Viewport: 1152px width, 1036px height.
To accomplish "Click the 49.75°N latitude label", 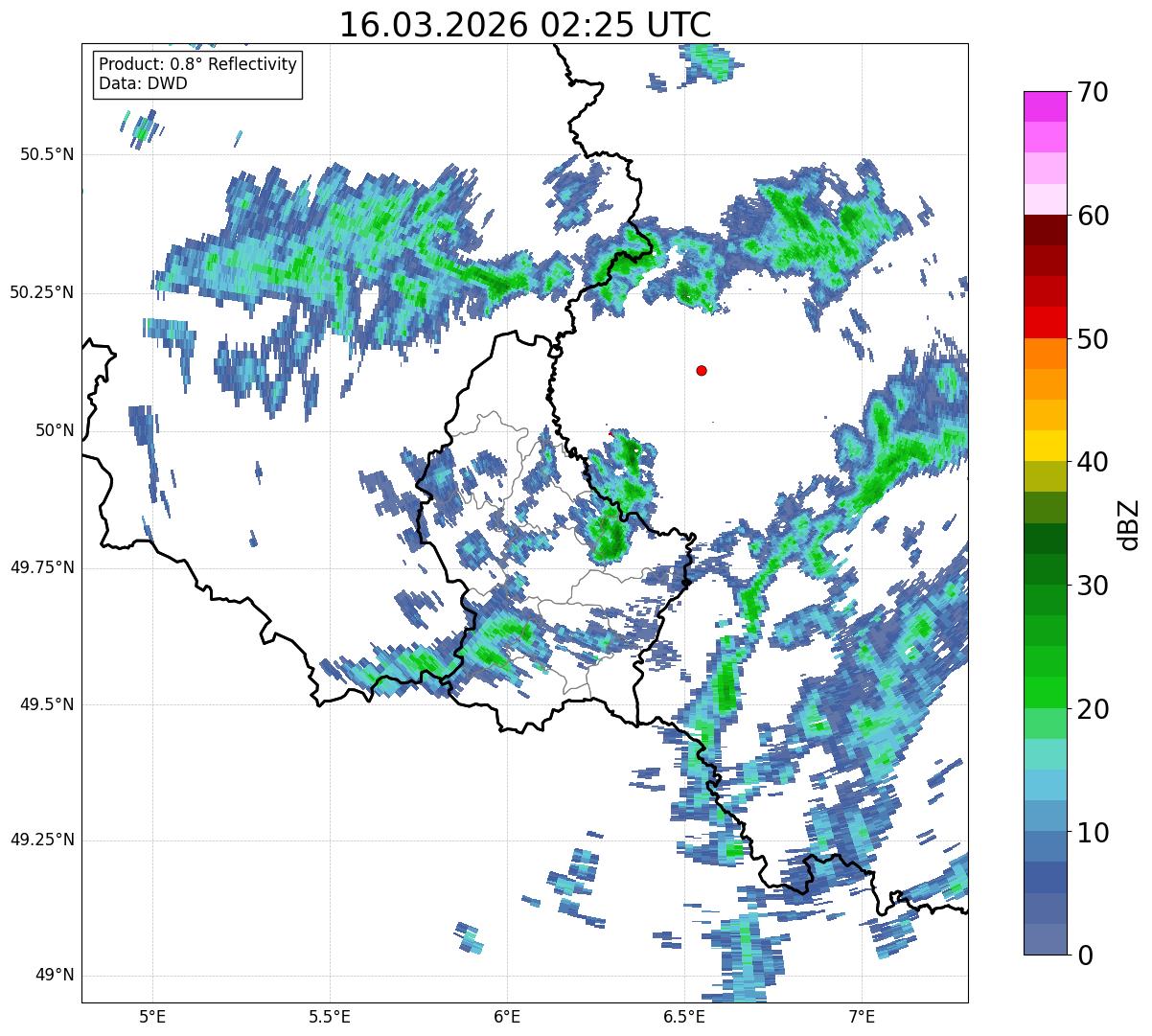I will click(x=42, y=567).
